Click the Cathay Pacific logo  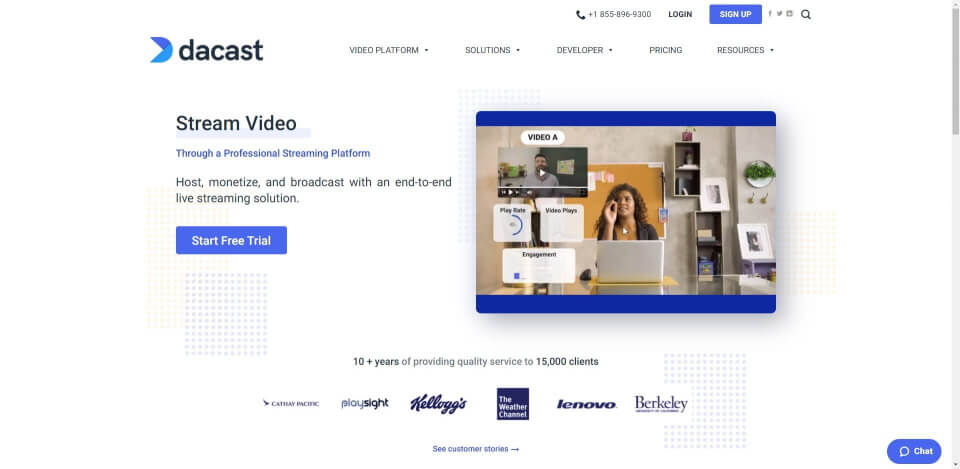(x=291, y=403)
